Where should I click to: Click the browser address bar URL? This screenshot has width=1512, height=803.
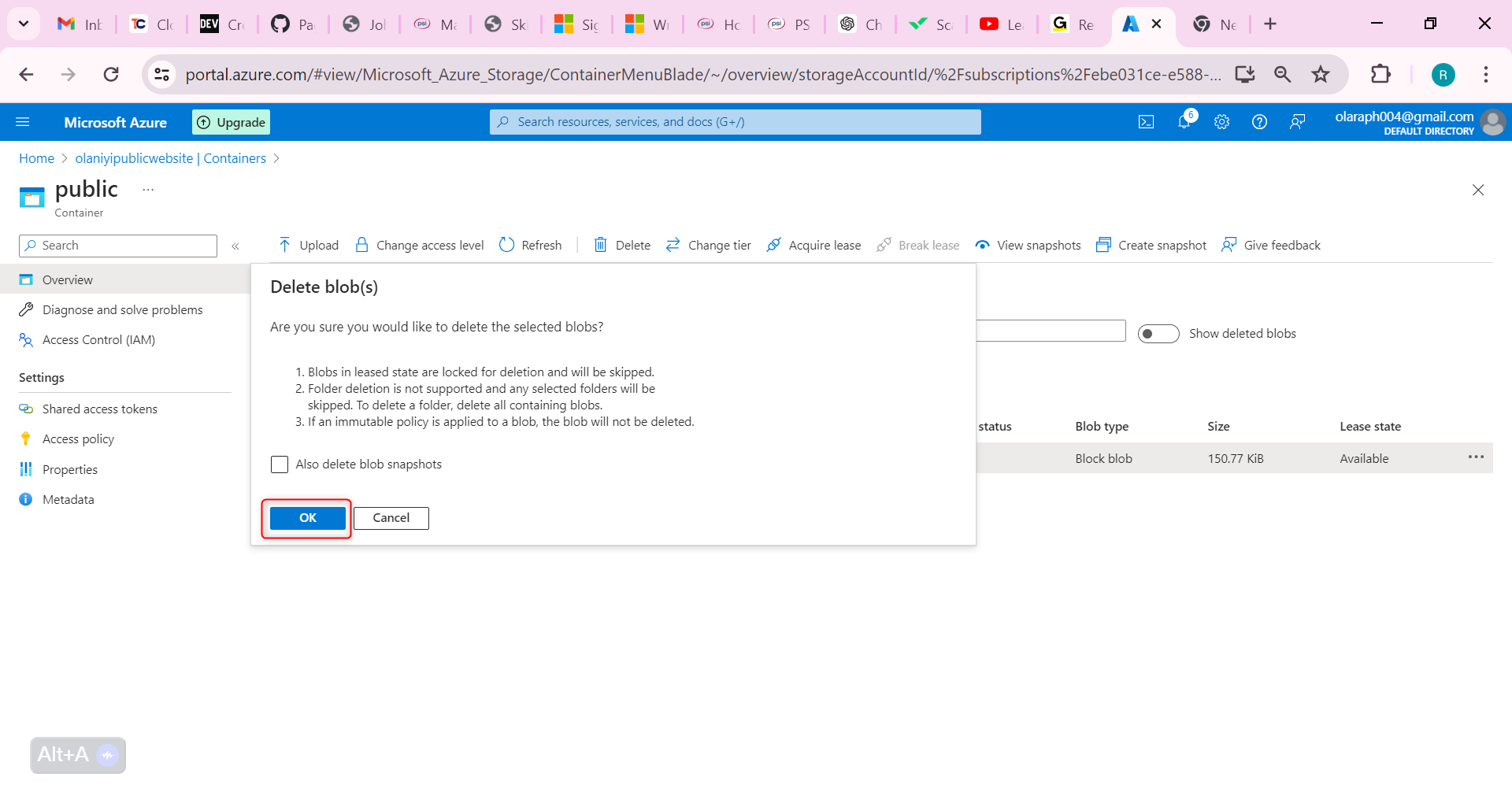pos(703,74)
